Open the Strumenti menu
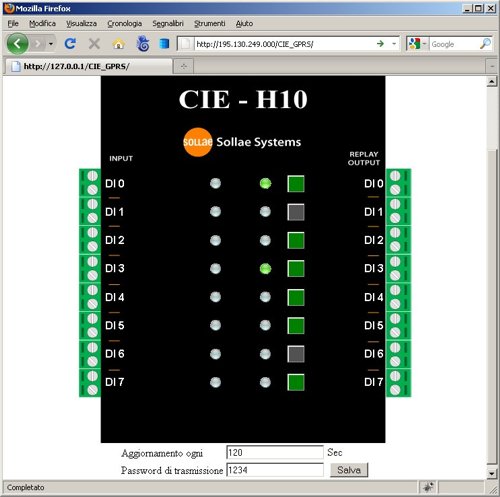The width and height of the screenshot is (500, 497). [x=209, y=23]
